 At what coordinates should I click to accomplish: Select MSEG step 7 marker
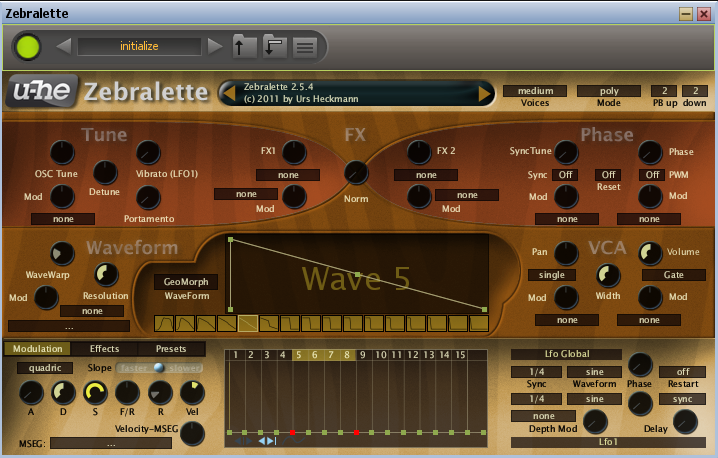[331, 354]
